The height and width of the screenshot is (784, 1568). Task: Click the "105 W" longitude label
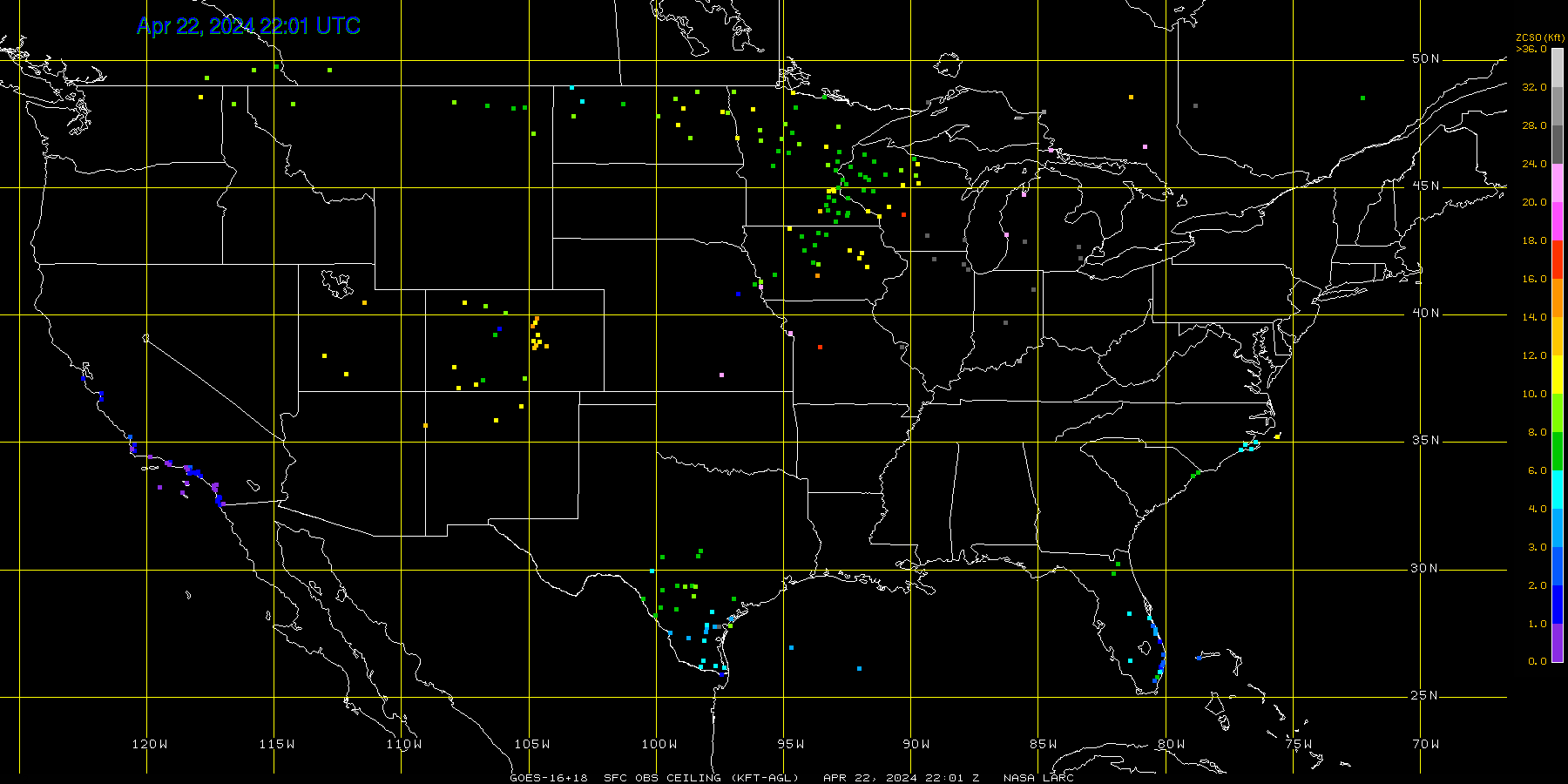pos(531,745)
